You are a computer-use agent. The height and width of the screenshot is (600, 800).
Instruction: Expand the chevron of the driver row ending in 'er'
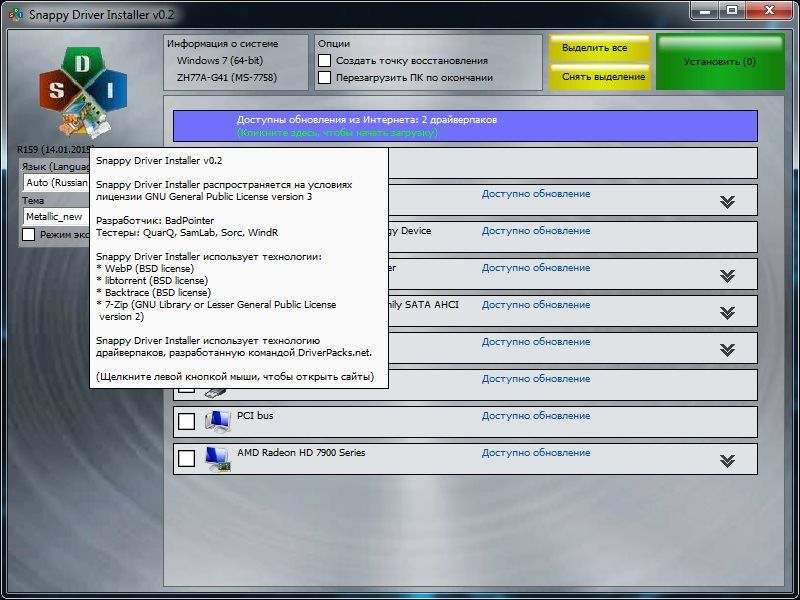727,276
